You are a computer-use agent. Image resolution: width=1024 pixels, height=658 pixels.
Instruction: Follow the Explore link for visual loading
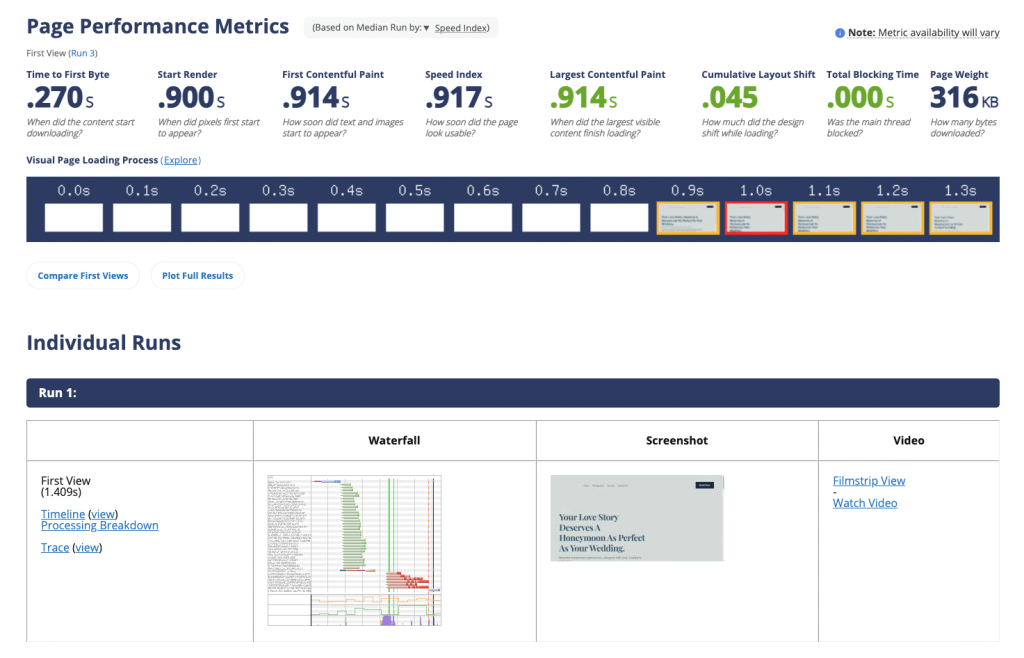coord(180,160)
